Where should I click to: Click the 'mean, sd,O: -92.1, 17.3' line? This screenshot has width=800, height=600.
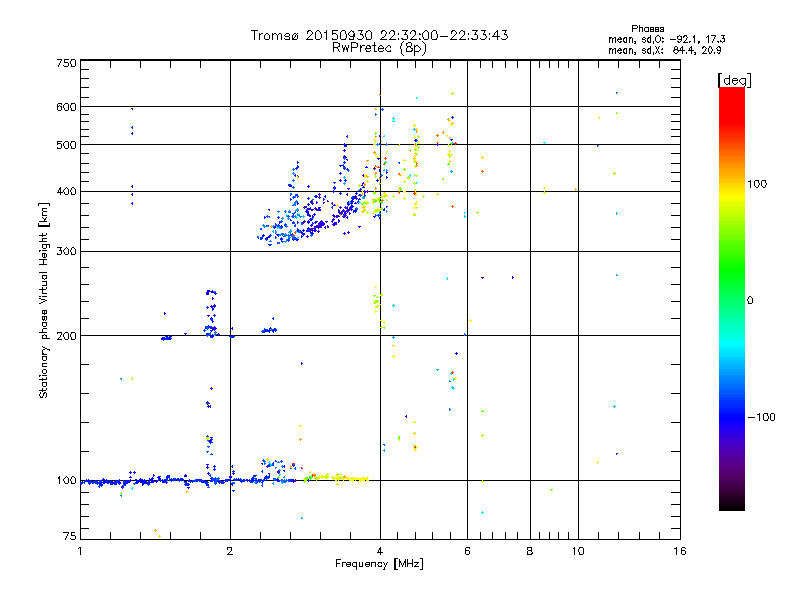click(x=666, y=39)
